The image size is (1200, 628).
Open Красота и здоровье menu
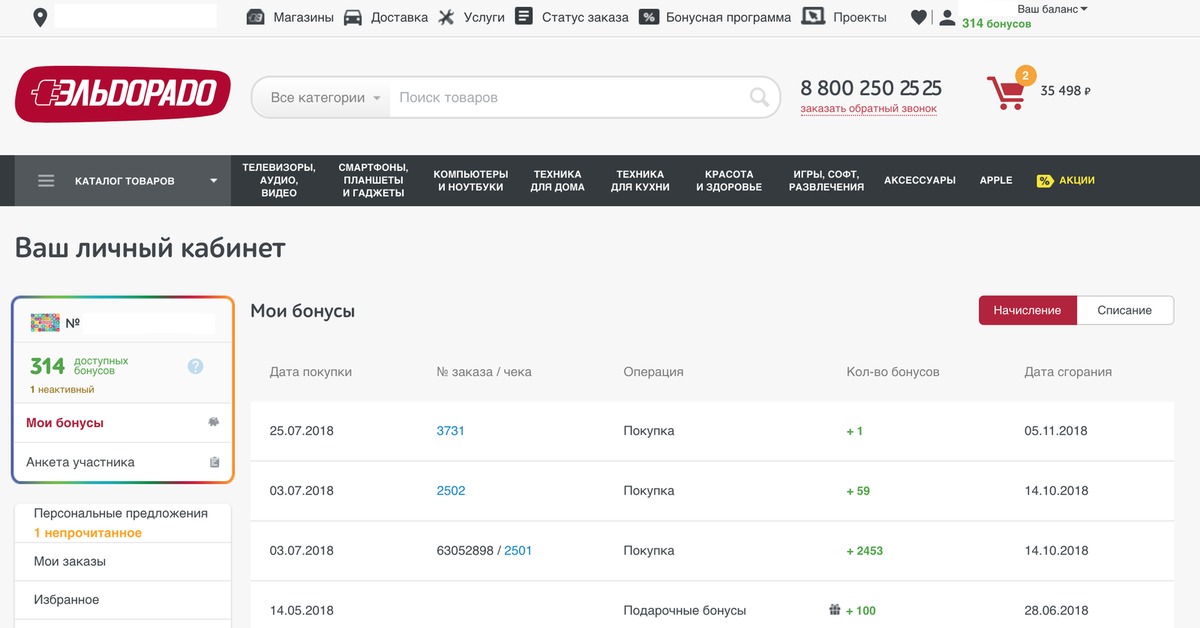(x=729, y=181)
